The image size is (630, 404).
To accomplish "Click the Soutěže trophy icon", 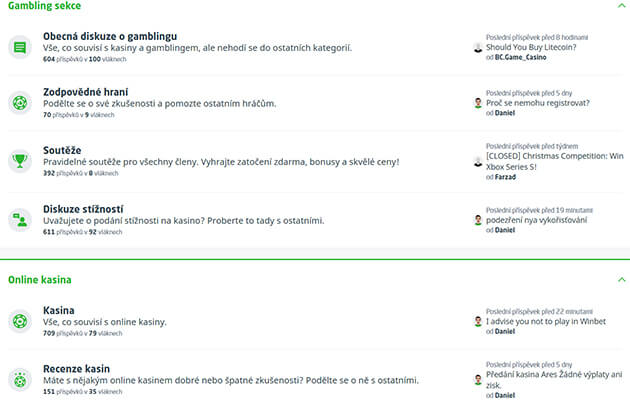I will [19, 160].
